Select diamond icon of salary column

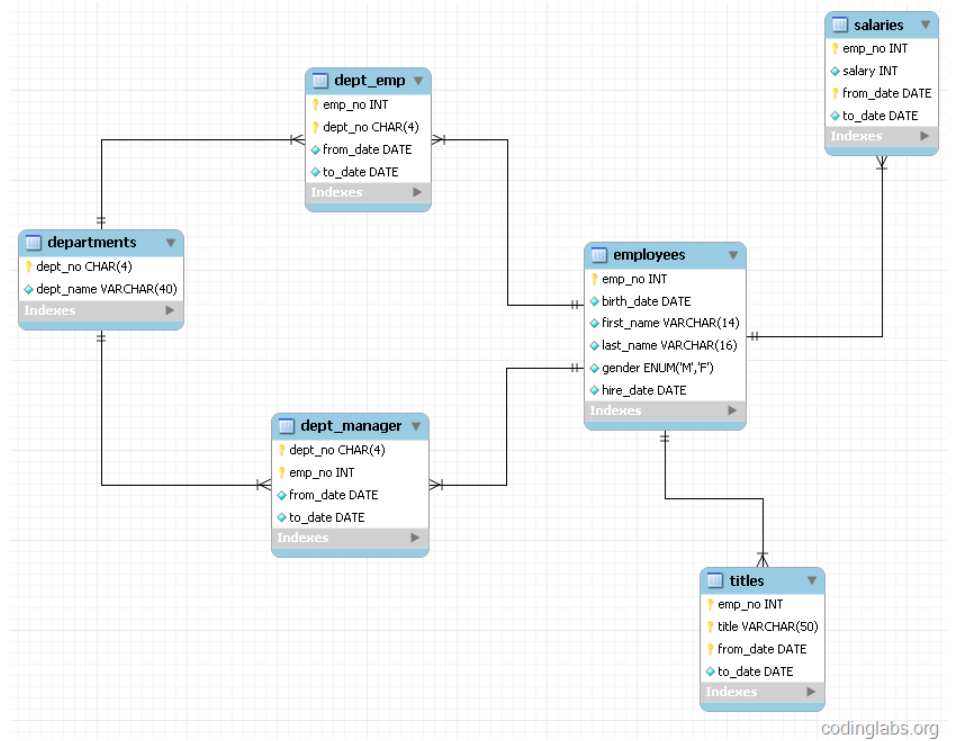835,71
